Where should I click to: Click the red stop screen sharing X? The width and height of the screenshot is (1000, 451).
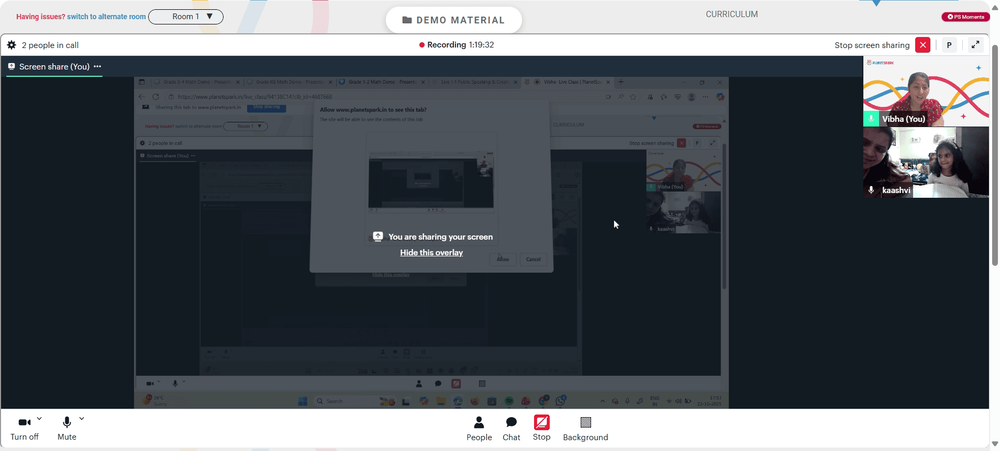coord(922,45)
